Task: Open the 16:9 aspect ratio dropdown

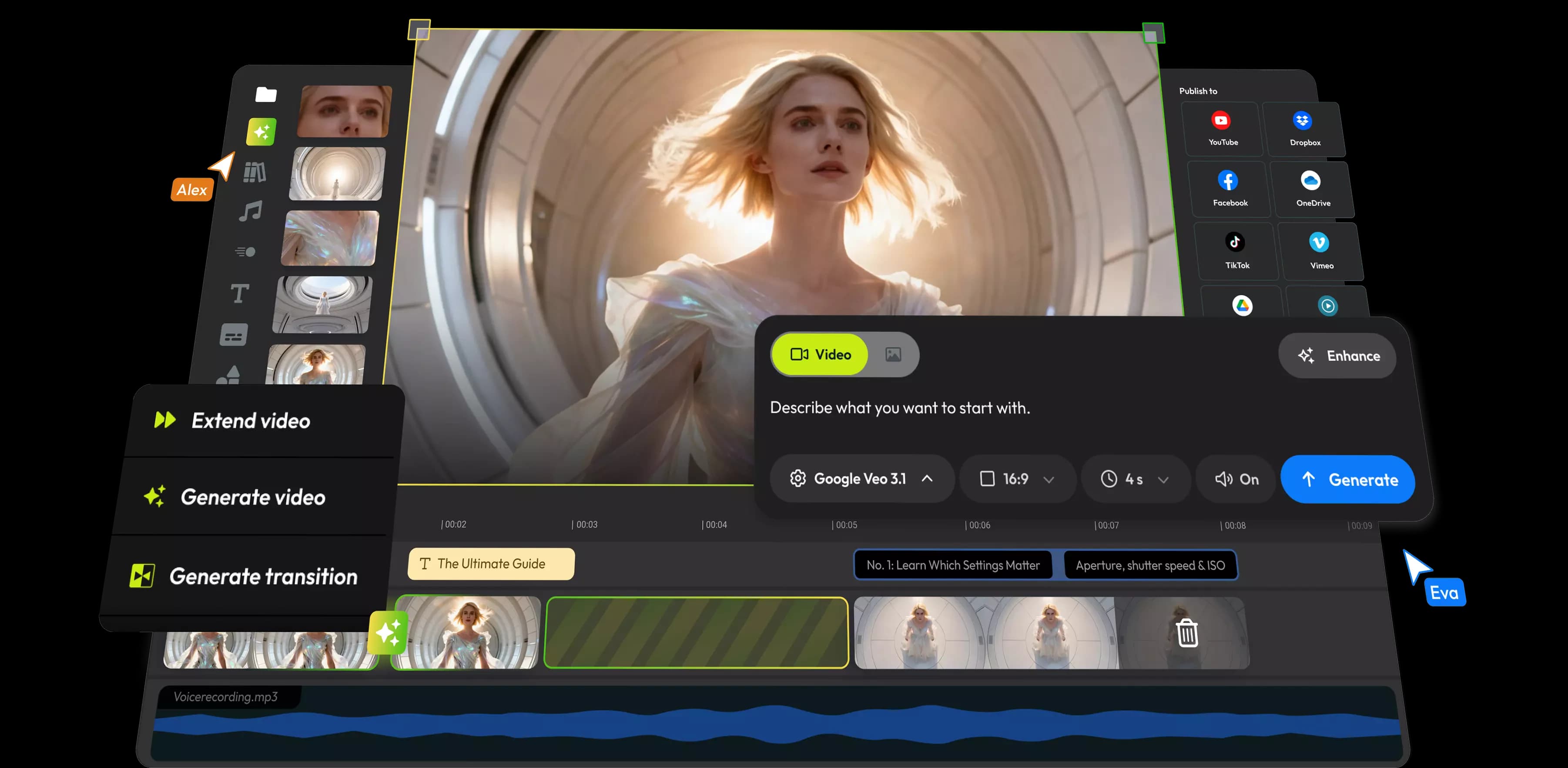Action: pos(1017,479)
